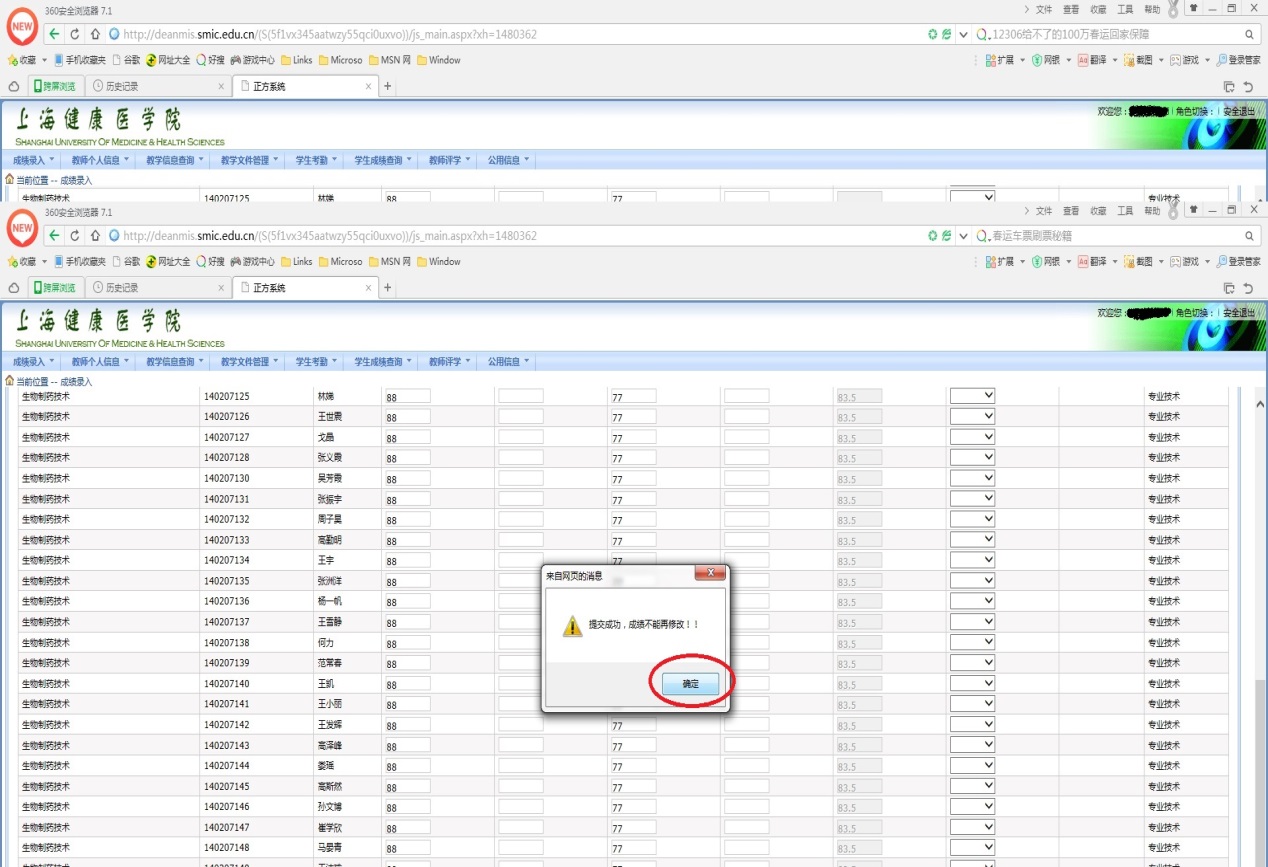Expand the address bar dropdown in the front window
Screen dimensions: 1268x867
[963, 236]
